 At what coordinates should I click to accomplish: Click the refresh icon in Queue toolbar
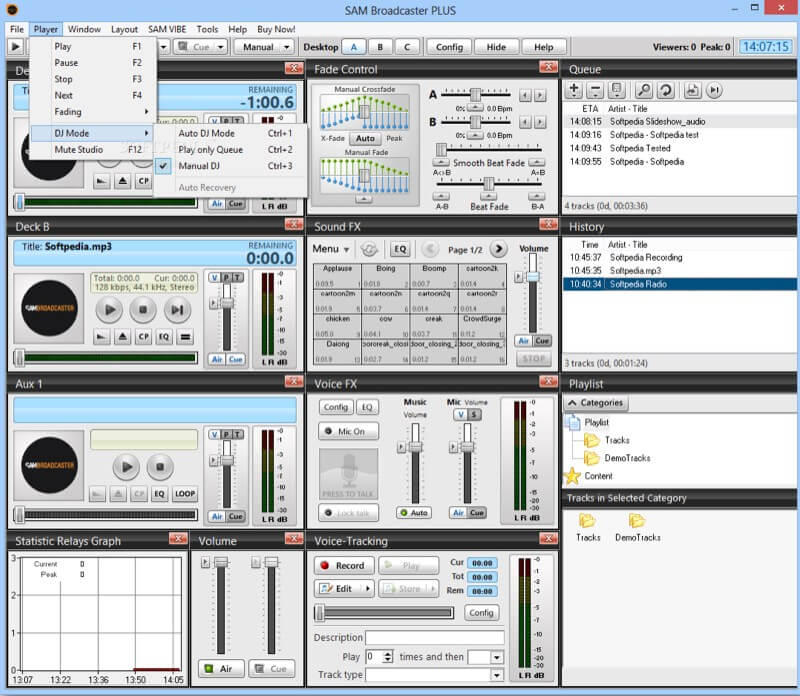coord(665,90)
